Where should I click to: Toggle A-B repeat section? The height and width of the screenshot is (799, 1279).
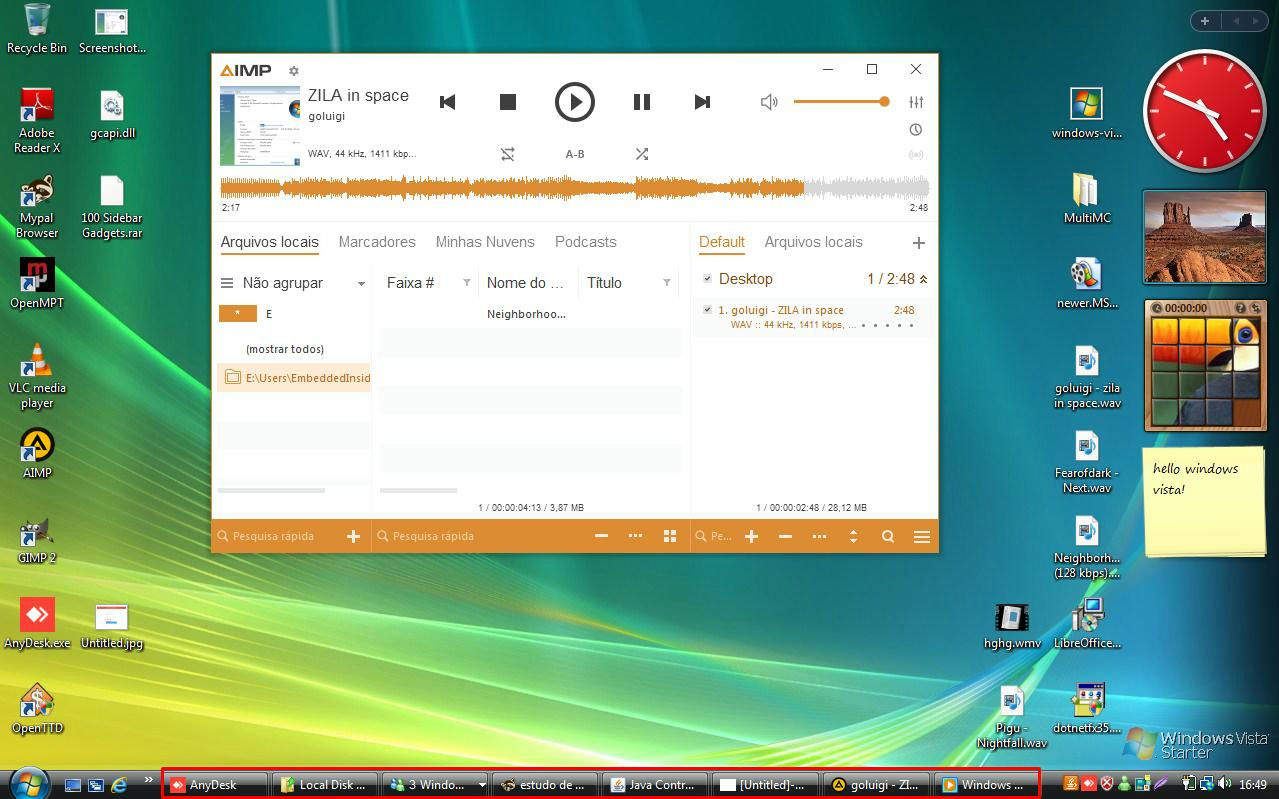(575, 154)
